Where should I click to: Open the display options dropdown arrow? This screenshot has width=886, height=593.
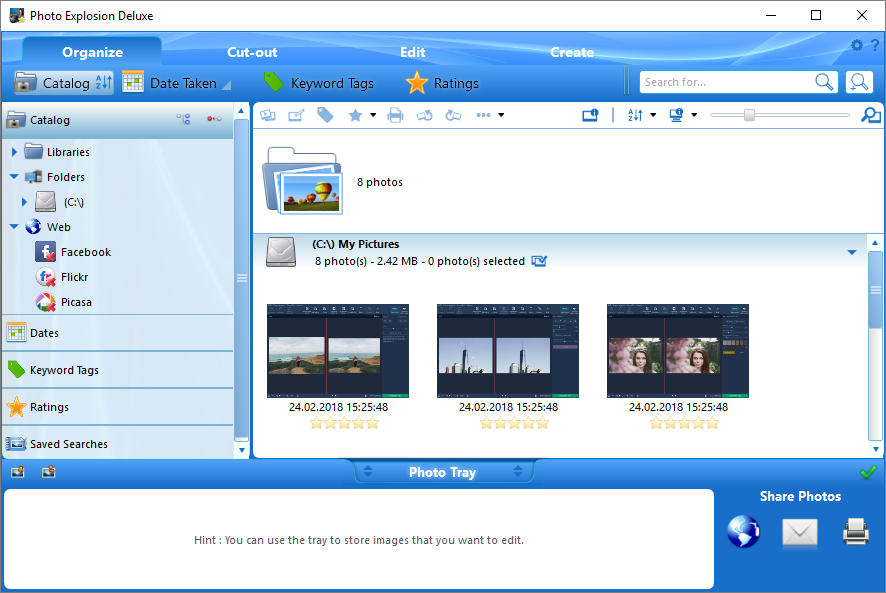pos(694,115)
